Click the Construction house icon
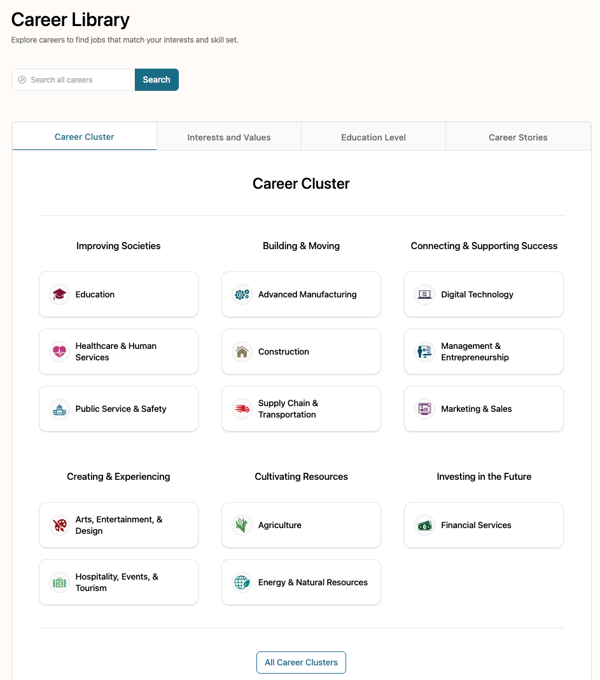This screenshot has height=680, width=600. click(x=242, y=351)
